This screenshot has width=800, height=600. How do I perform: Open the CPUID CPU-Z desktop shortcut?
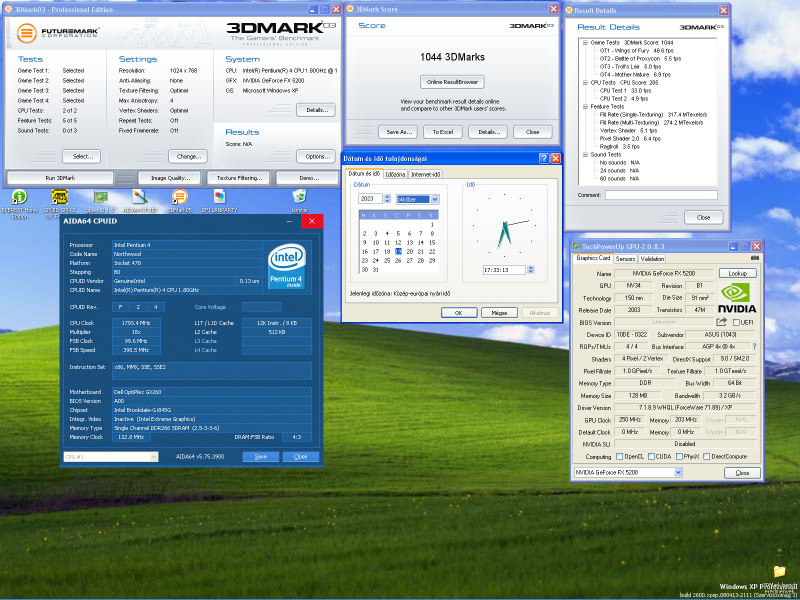pos(60,197)
